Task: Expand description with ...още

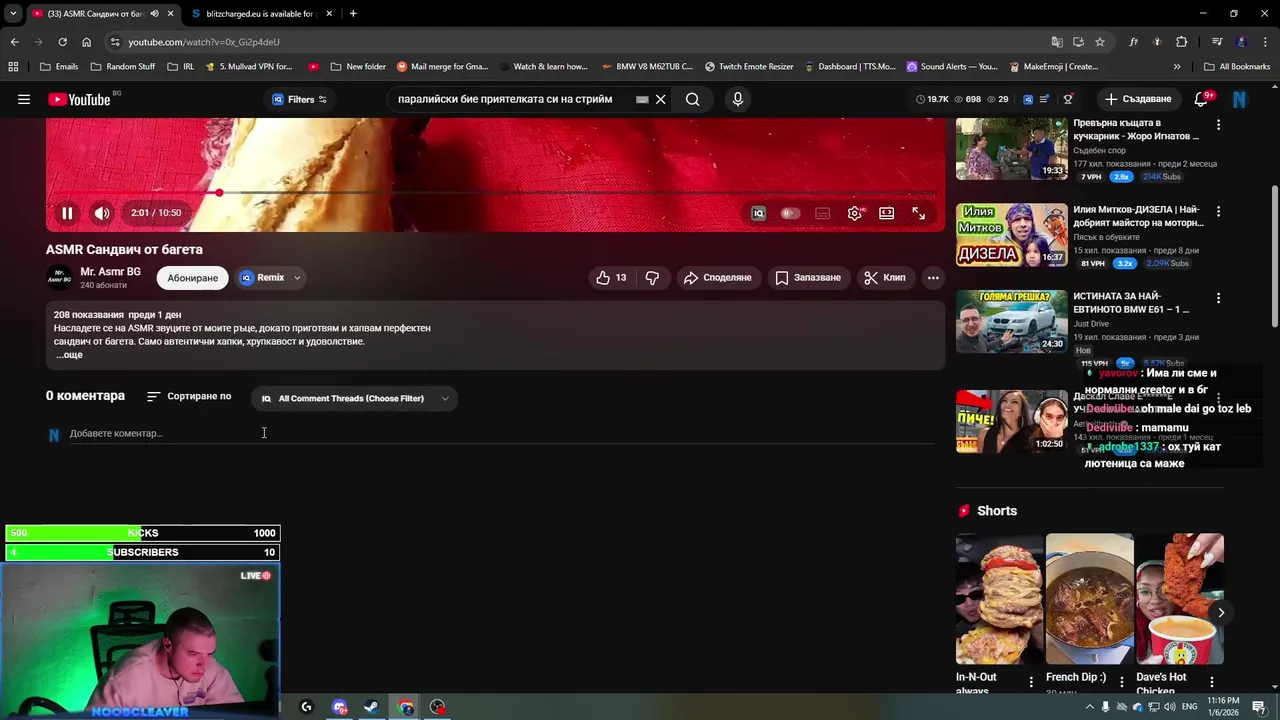Action: [x=69, y=355]
